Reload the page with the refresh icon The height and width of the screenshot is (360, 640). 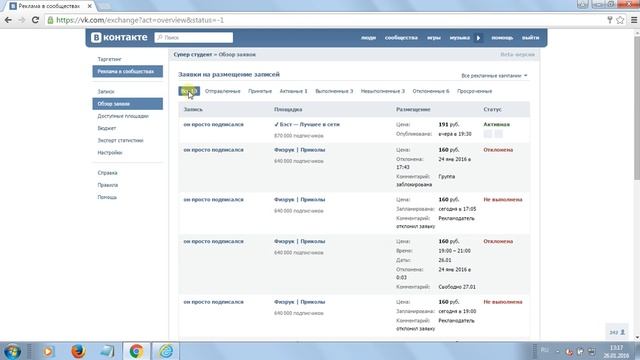click(36, 20)
